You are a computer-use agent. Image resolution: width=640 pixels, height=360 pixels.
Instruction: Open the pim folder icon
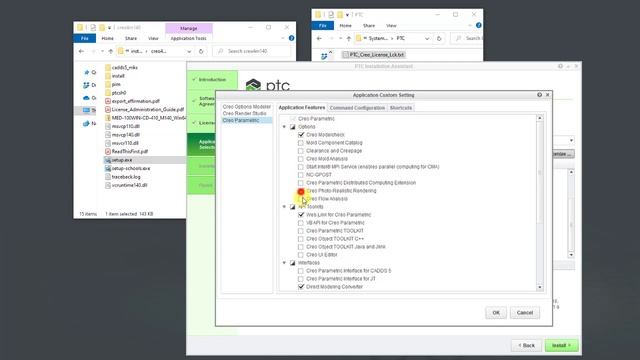coord(108,84)
